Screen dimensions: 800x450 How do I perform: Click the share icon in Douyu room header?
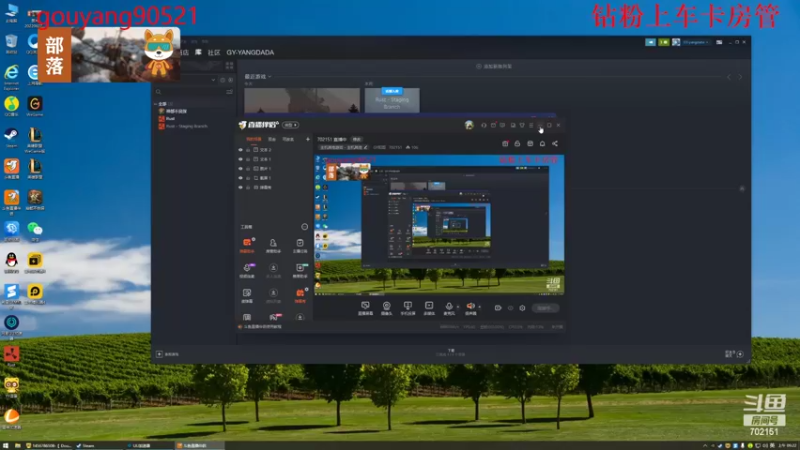[x=555, y=143]
